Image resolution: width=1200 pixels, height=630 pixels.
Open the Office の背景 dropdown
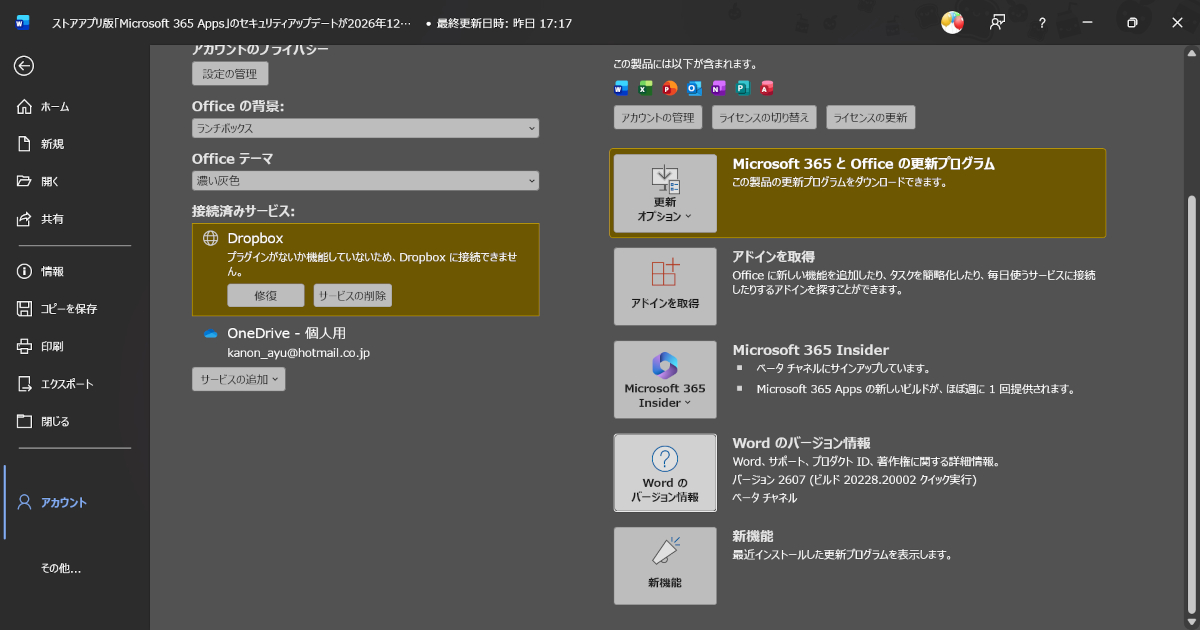pyautogui.click(x=365, y=128)
